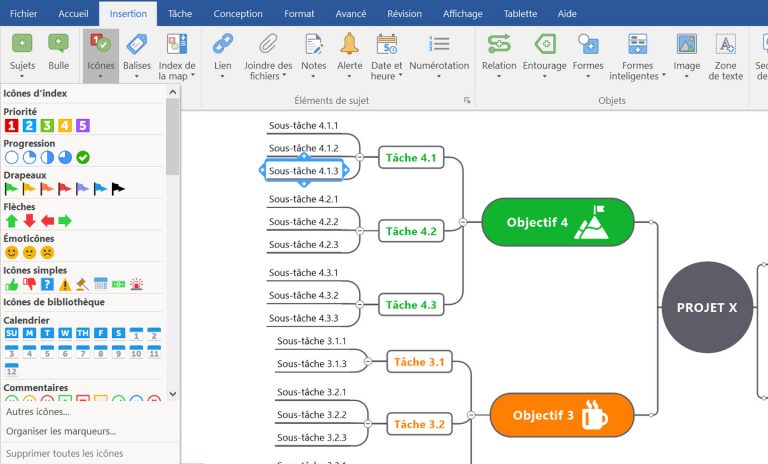Open the Notes tool in ribbon
768x464 pixels.
coord(313,44)
